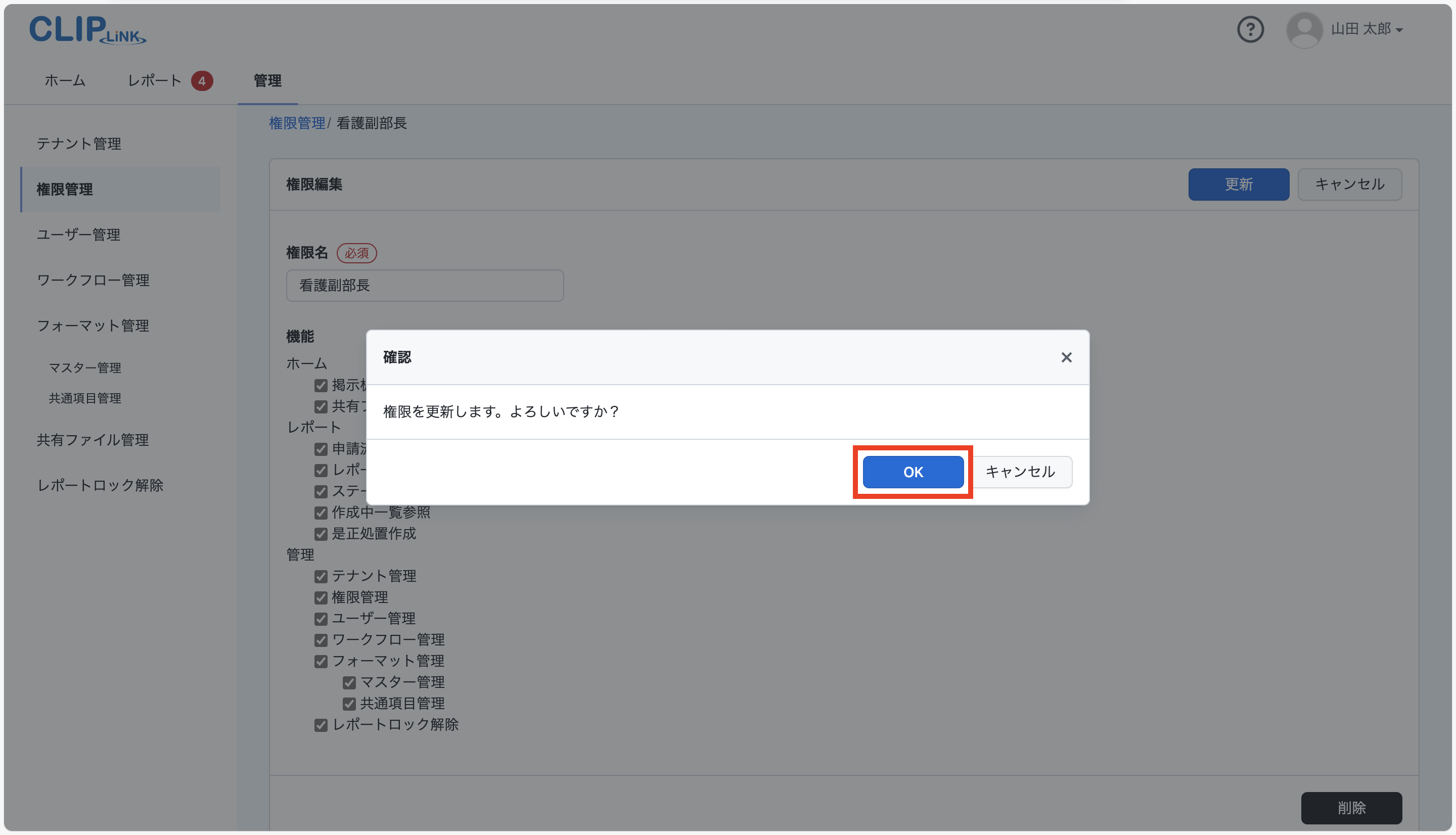Click the 権限名 input field
Viewport: 1456px width, 835px height.
point(424,285)
